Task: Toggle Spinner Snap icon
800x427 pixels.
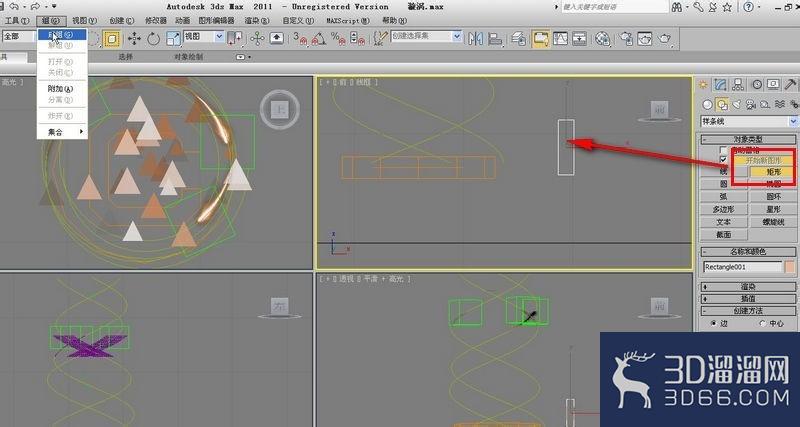Action: [357, 38]
